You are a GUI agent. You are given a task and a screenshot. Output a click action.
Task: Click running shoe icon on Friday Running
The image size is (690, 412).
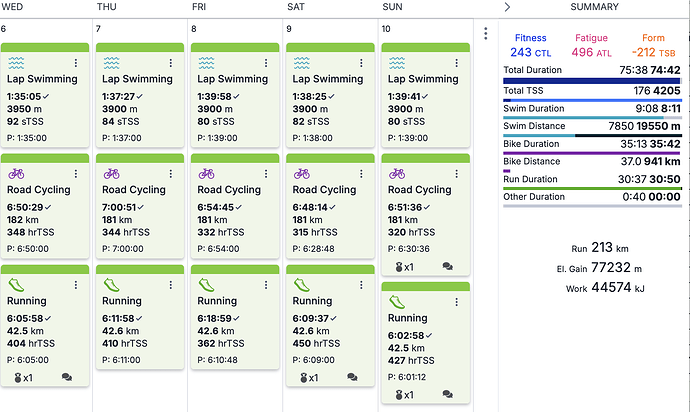coord(206,285)
